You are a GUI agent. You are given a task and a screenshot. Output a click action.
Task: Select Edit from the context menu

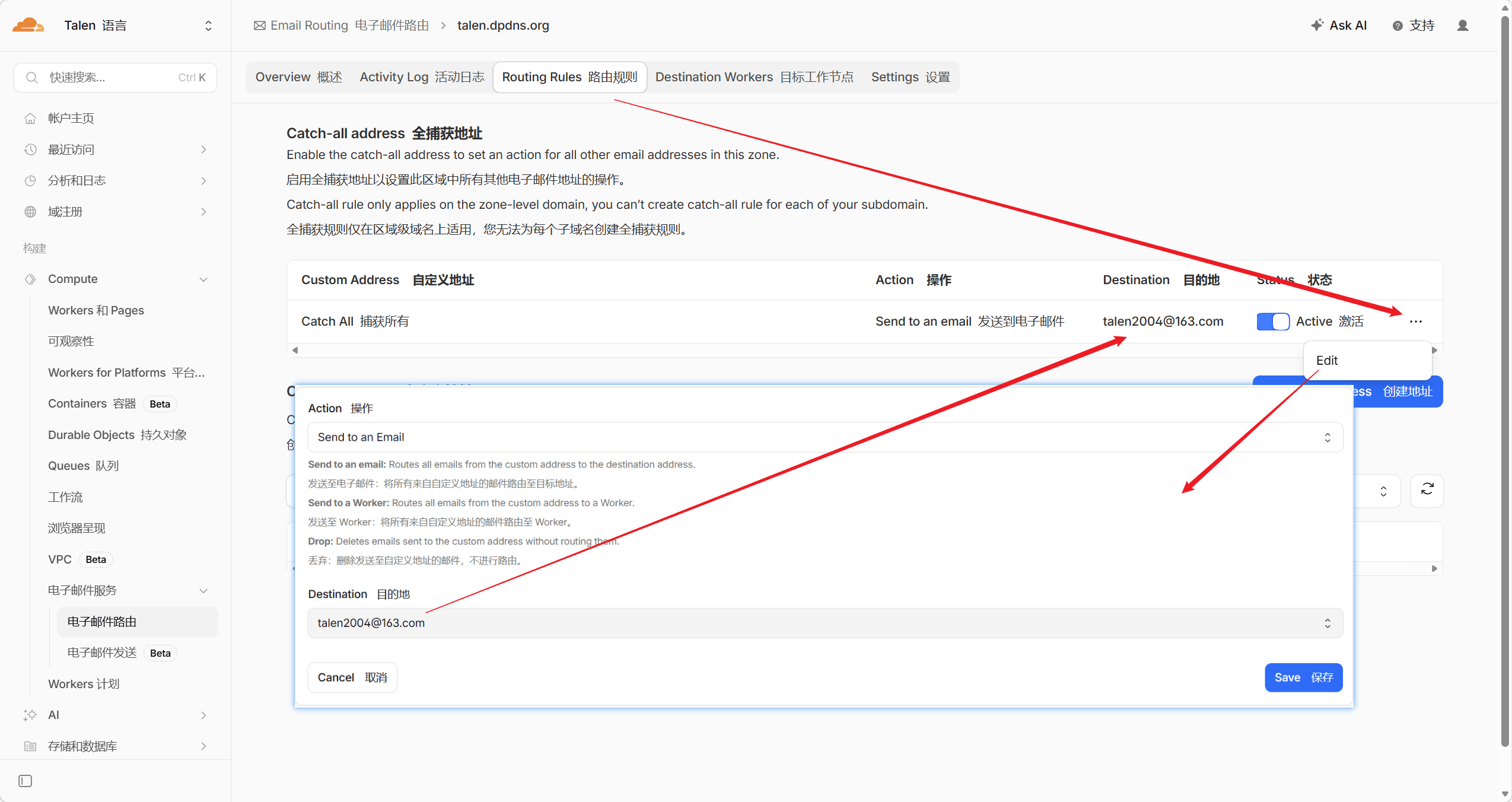(x=1327, y=361)
